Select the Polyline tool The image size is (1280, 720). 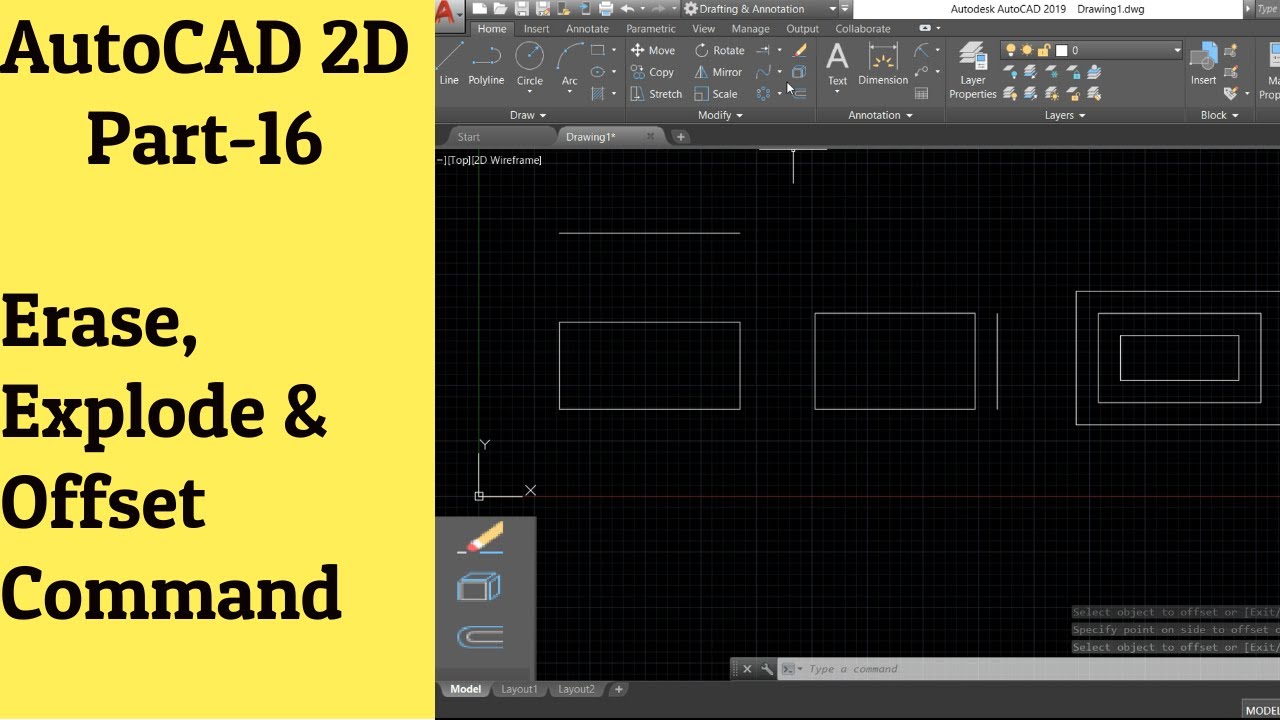click(x=486, y=62)
